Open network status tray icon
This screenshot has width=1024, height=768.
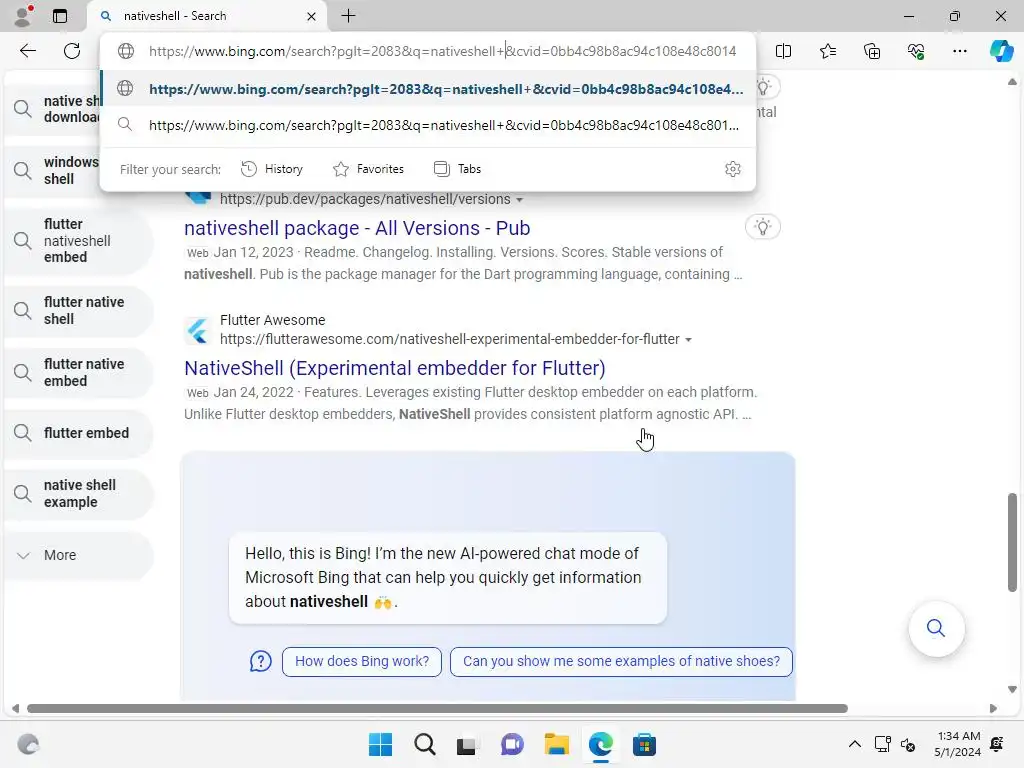(883, 744)
